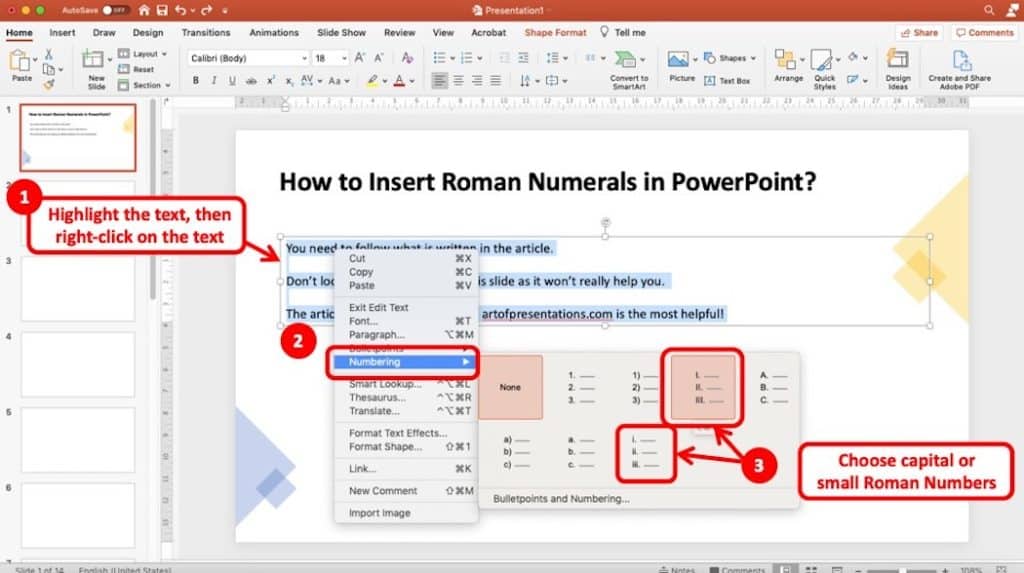Viewport: 1024px width, 573px height.
Task: Select 1. 2. 3. numbering style
Action: coord(581,387)
